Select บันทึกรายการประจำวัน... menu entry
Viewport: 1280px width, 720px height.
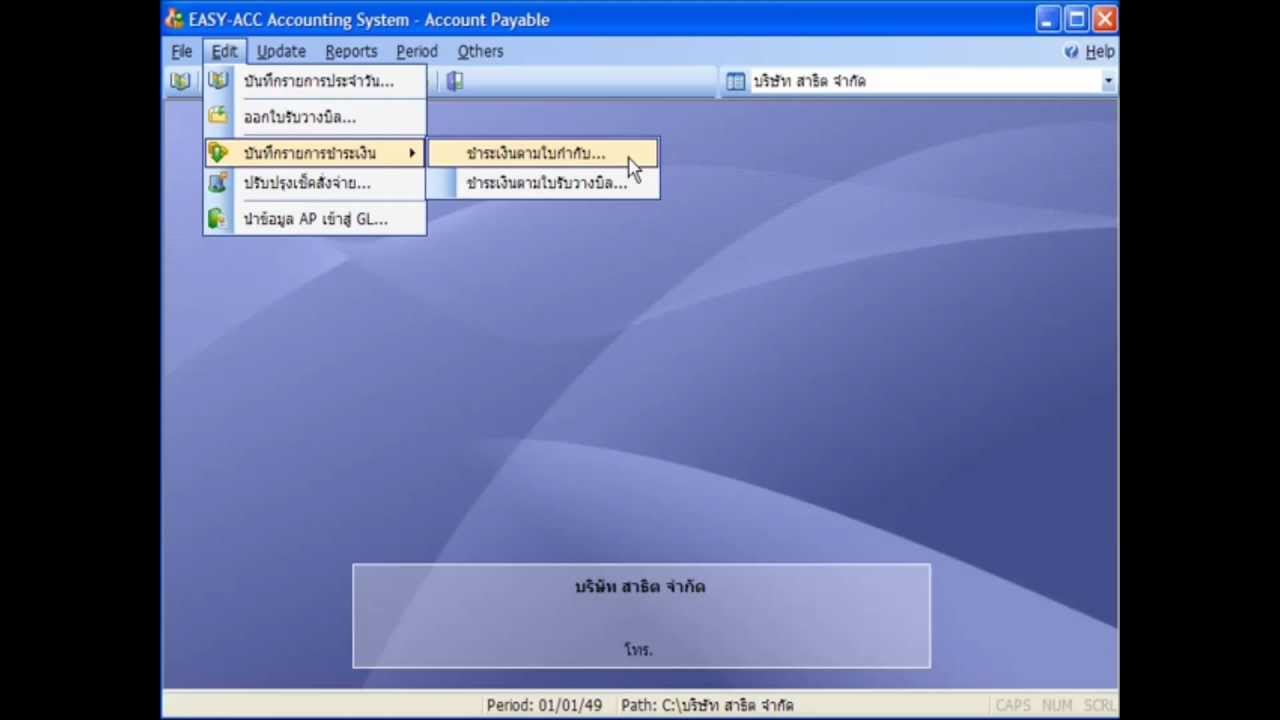315,81
